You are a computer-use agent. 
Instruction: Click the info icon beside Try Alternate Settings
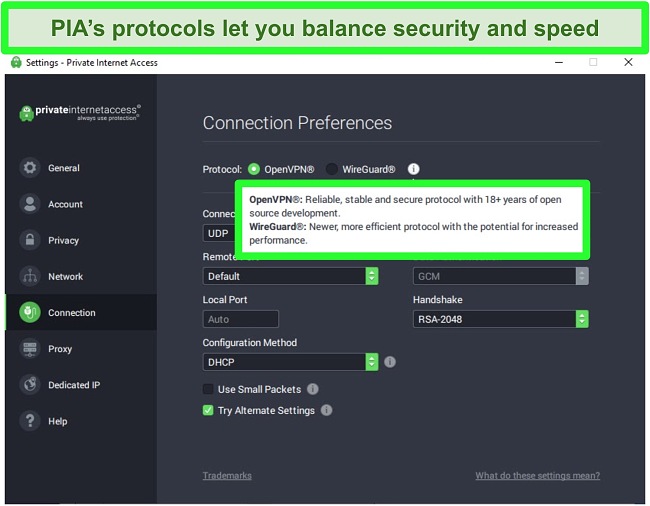click(327, 410)
